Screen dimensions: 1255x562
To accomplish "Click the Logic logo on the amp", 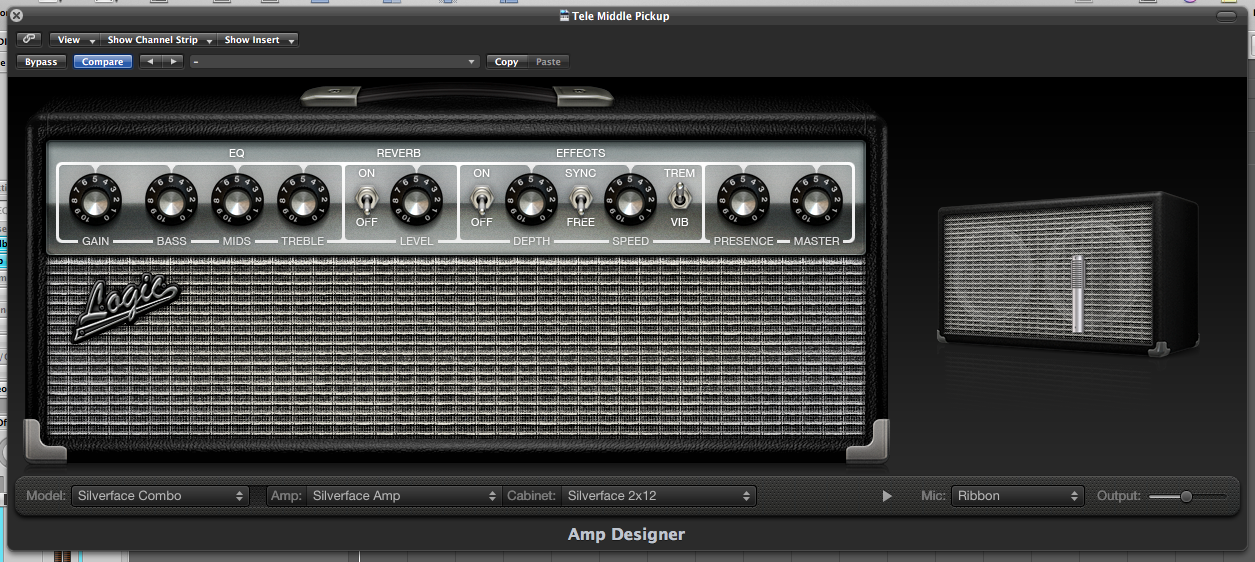I will (x=128, y=310).
